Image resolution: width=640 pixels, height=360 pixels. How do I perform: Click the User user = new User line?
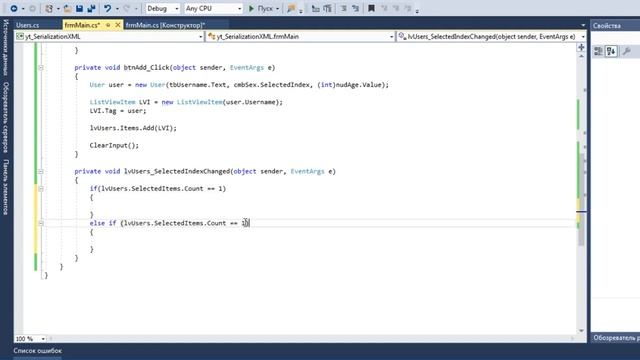(239, 85)
